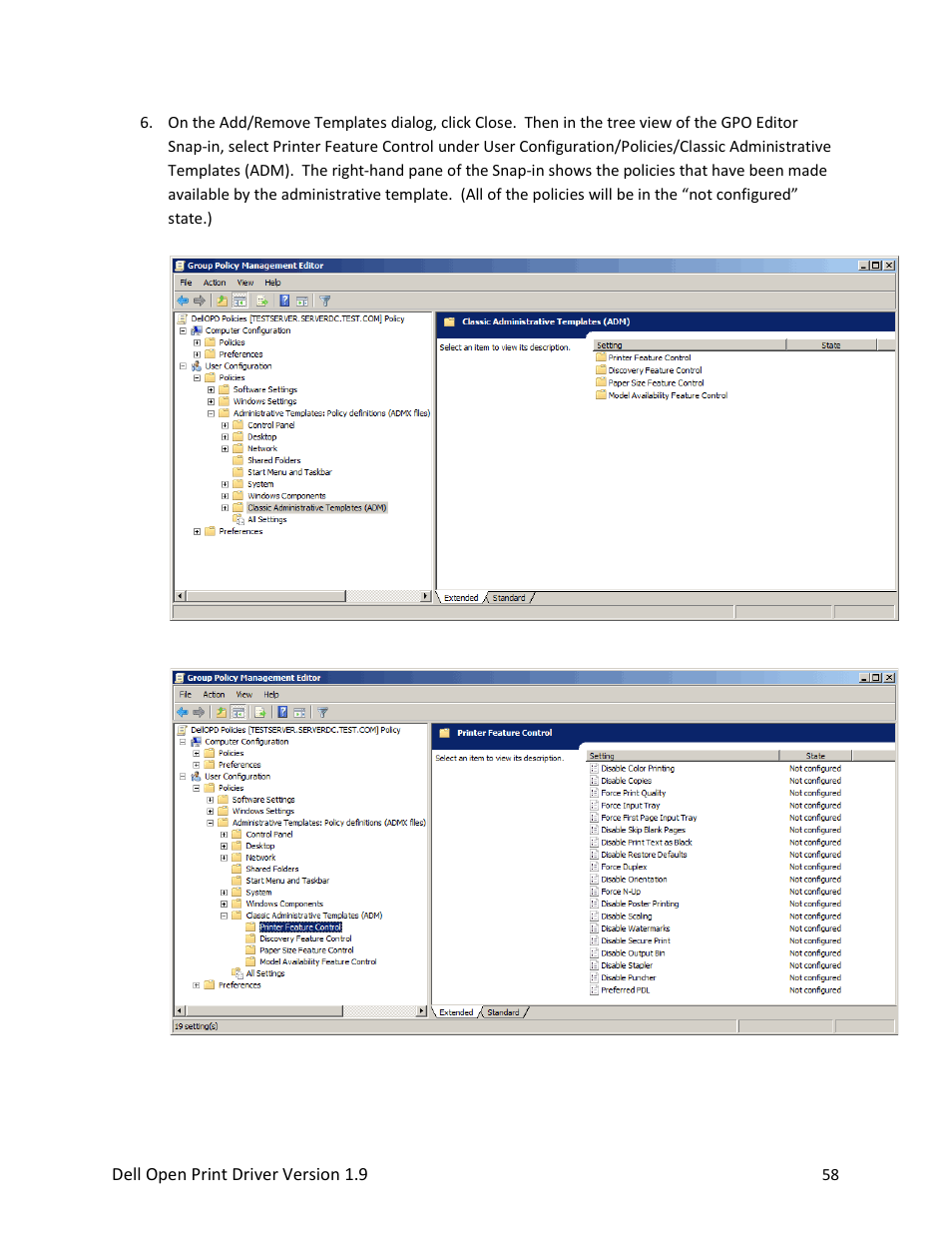The height and width of the screenshot is (1233, 952).
Task: Open the Help menu in the lower editor window
Action: click(x=271, y=694)
